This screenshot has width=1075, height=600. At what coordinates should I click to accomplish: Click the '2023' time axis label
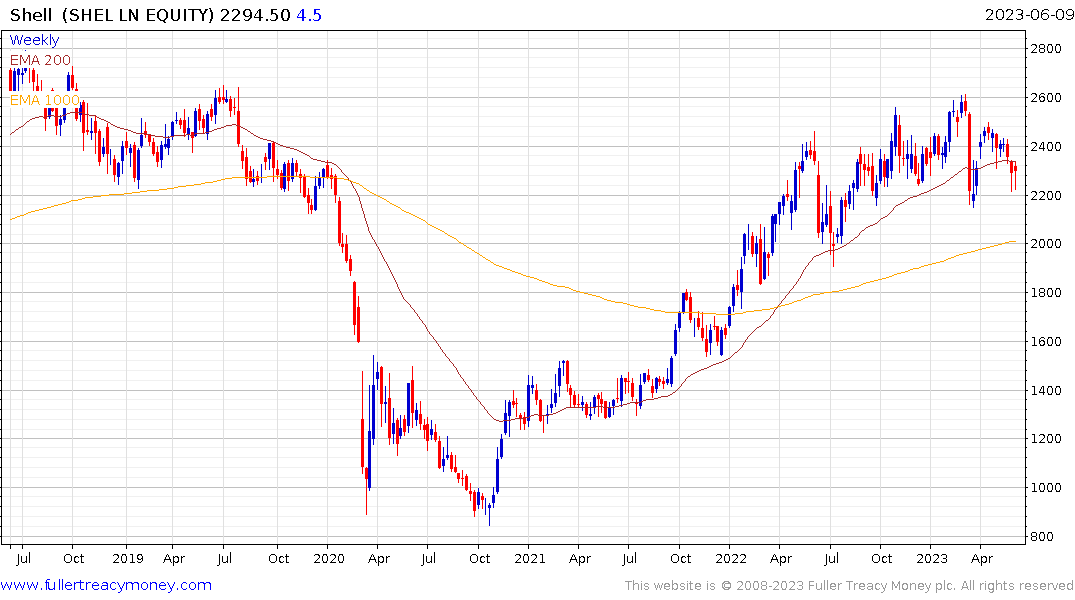coord(932,558)
